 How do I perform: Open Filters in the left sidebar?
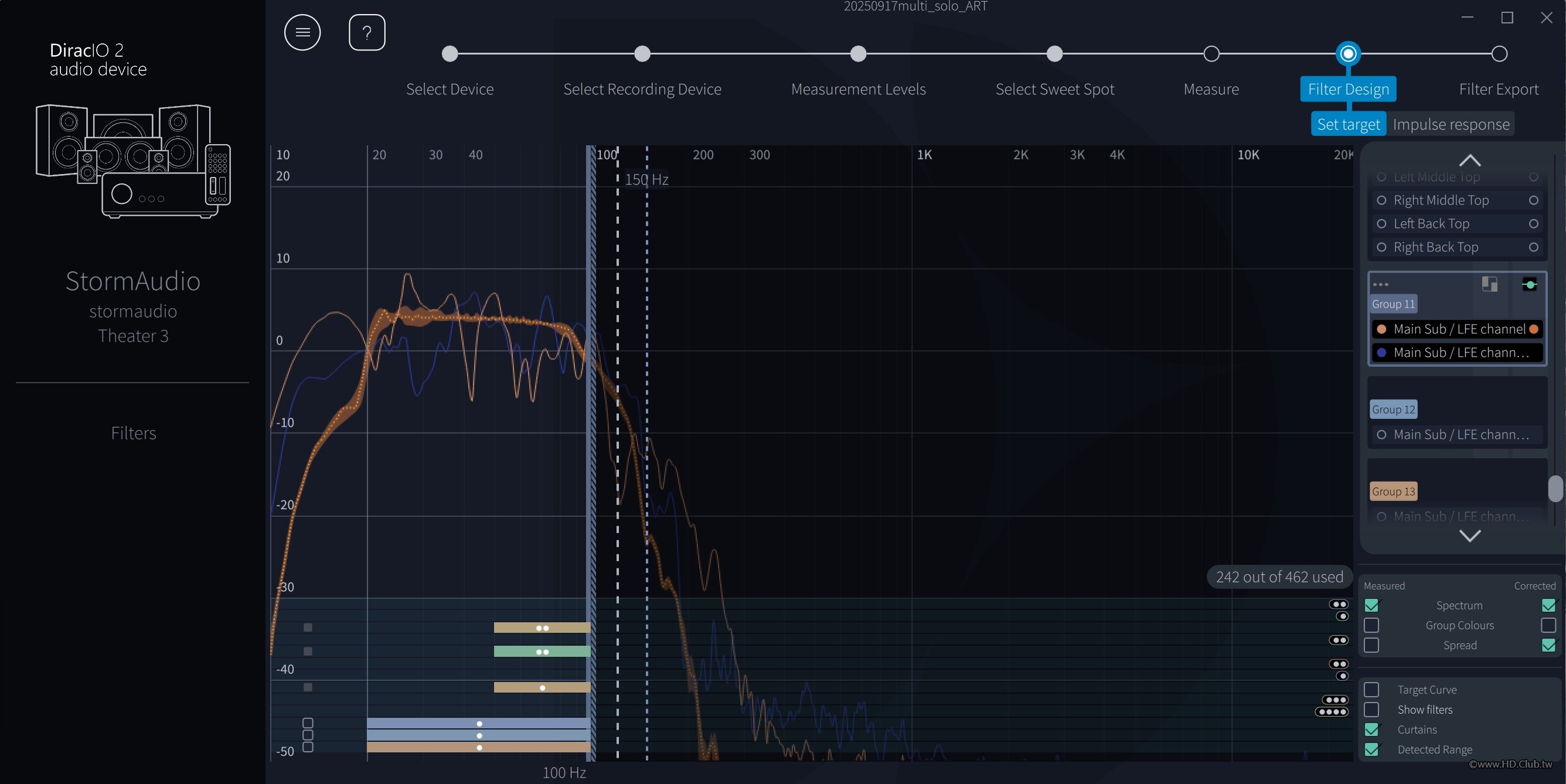tap(133, 432)
